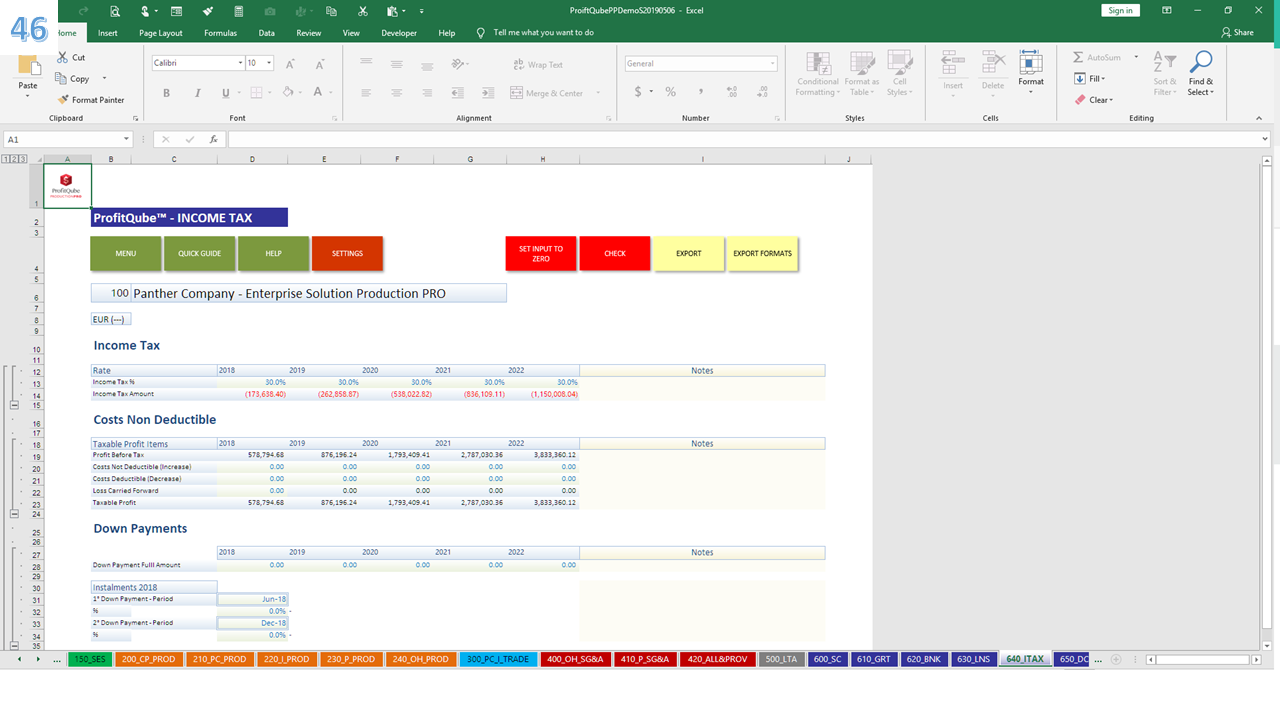Viewport: 1280px width, 720px height.
Task: Click the Orientation angled text icon
Action: 457,63
